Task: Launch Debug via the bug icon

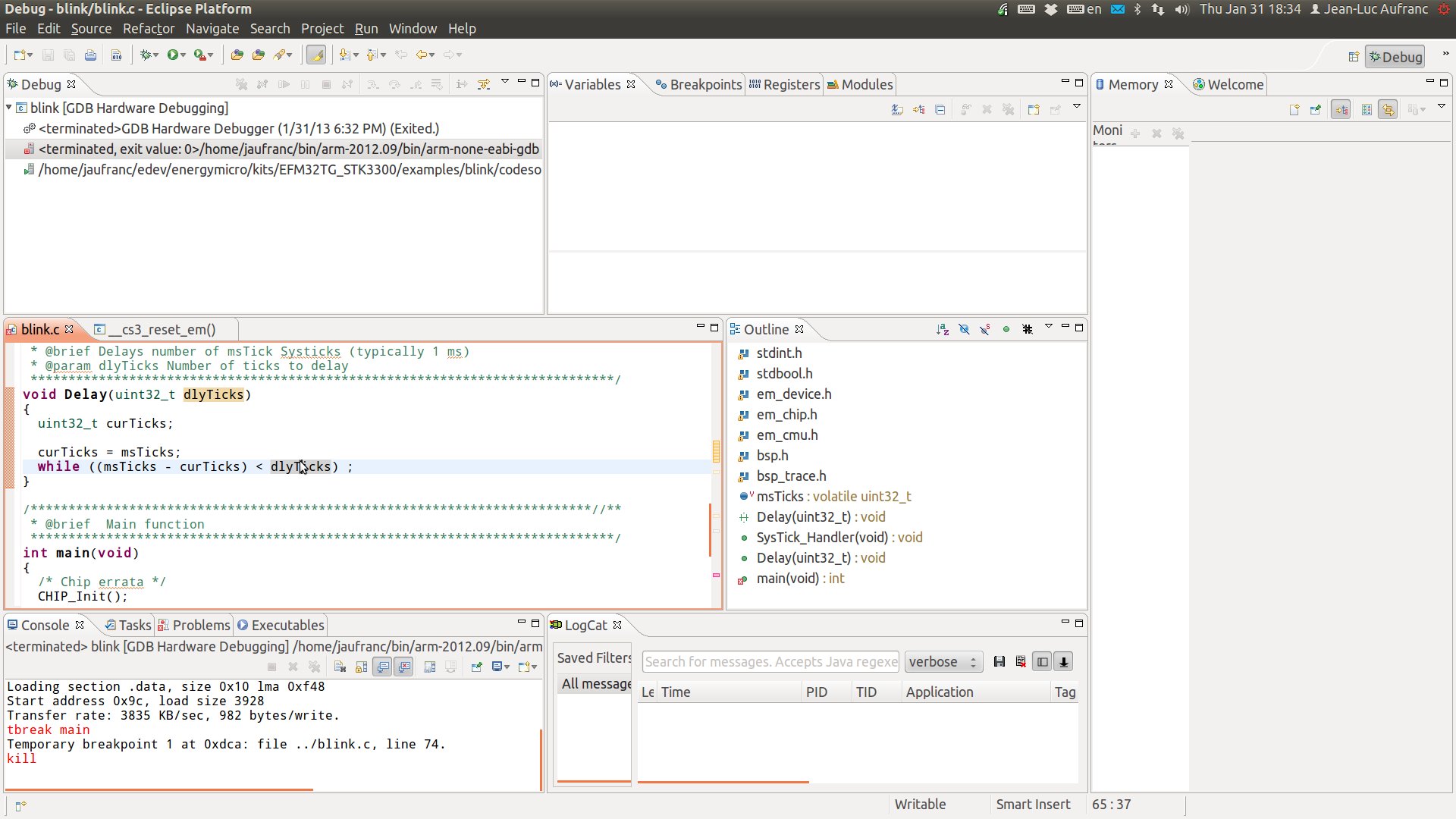Action: coord(146,55)
